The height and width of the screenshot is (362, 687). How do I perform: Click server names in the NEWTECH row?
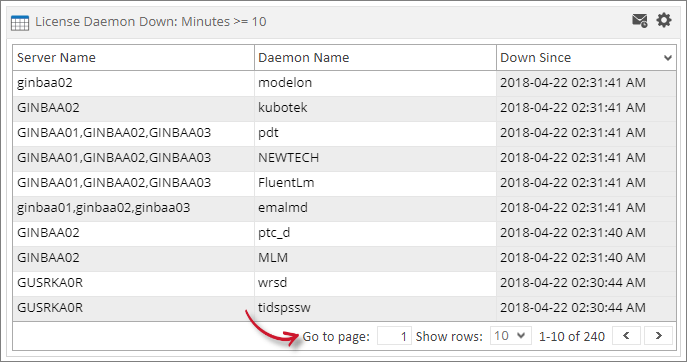coord(133,158)
